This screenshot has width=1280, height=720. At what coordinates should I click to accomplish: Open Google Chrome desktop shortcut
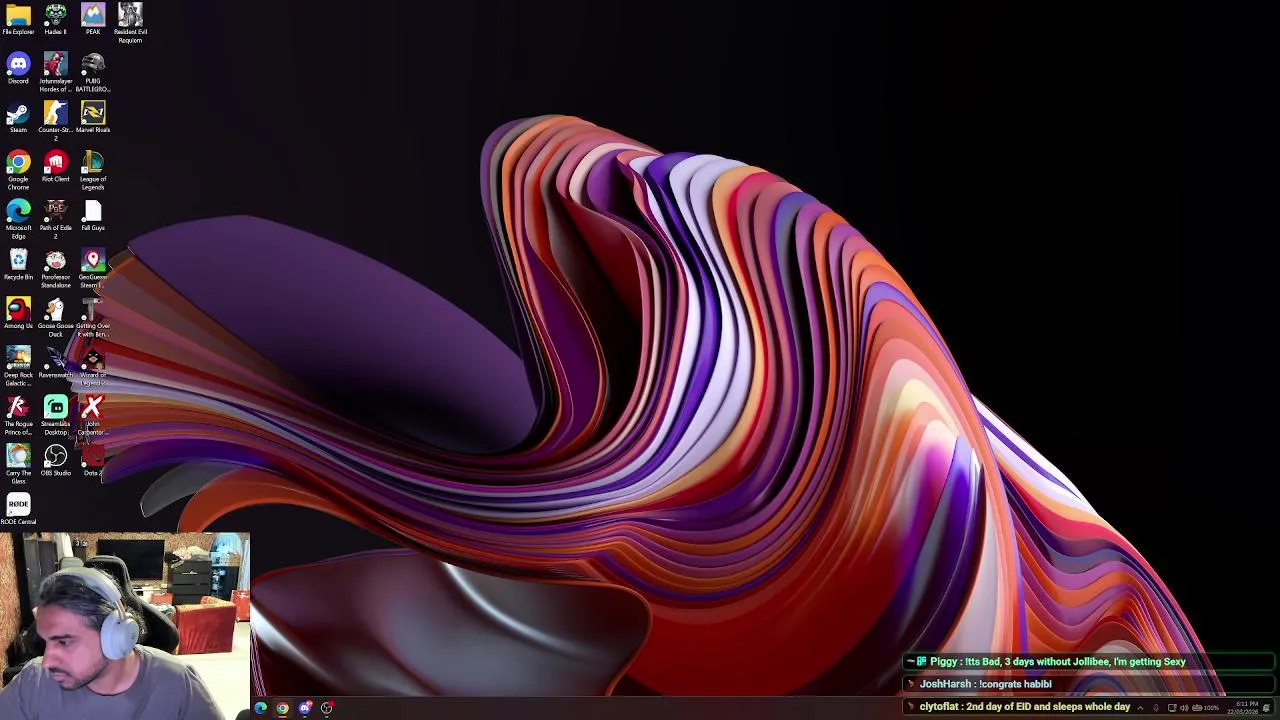pos(18,170)
